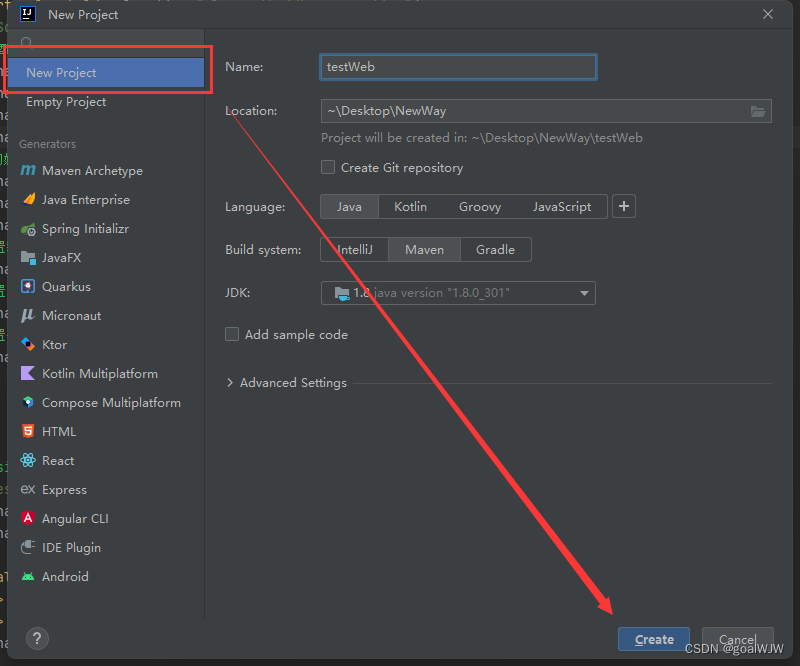This screenshot has width=800, height=666.
Task: Select the Maven Archetype generator icon
Action: tap(28, 170)
